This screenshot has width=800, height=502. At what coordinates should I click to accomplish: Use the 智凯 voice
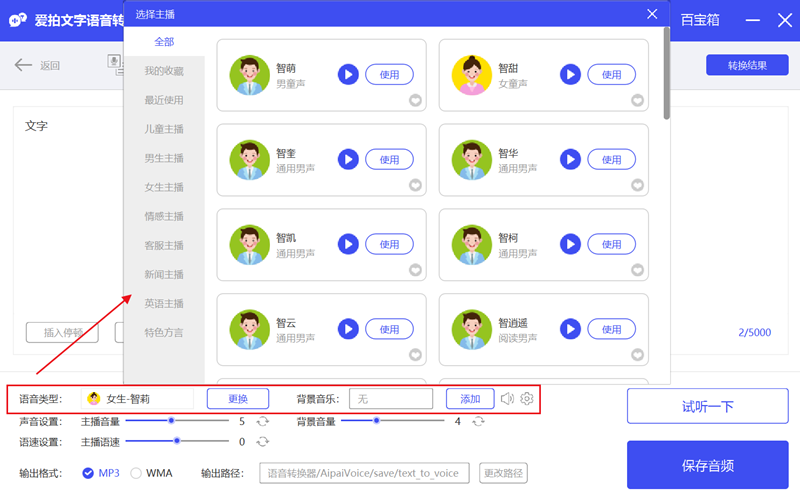pyautogui.click(x=389, y=244)
